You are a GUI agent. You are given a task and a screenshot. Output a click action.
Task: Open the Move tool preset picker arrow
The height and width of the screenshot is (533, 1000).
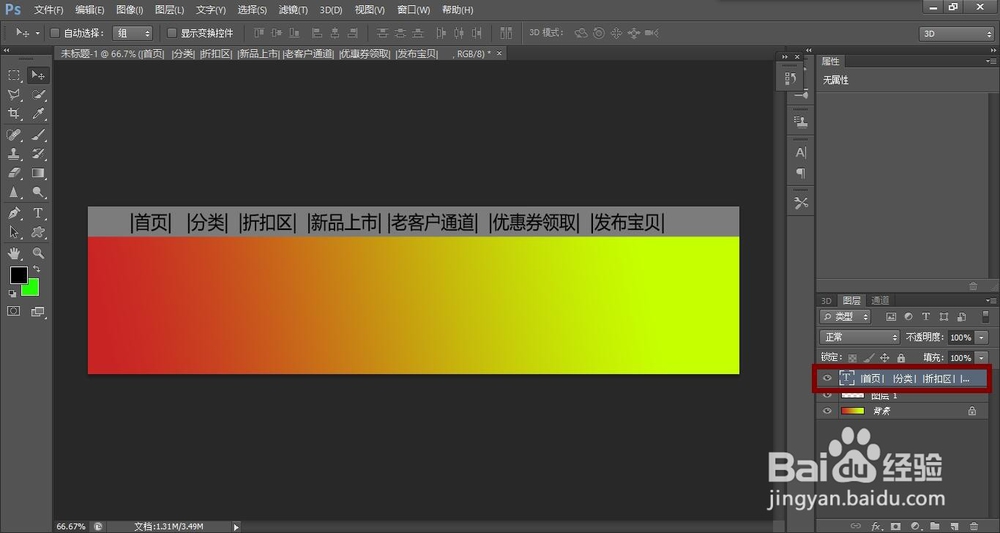(38, 33)
